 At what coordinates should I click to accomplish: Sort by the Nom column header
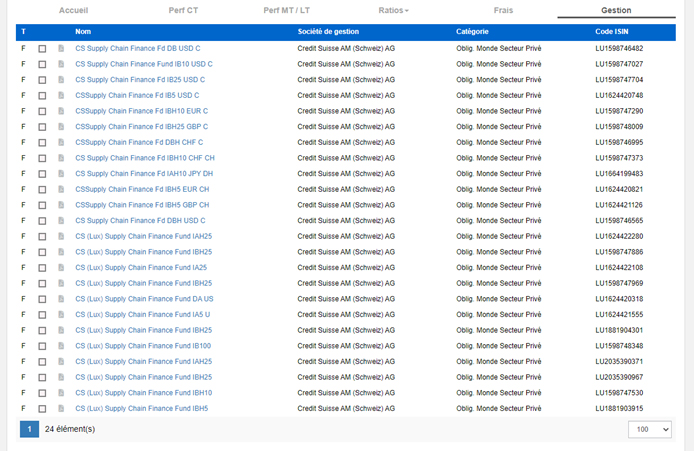pyautogui.click(x=83, y=31)
